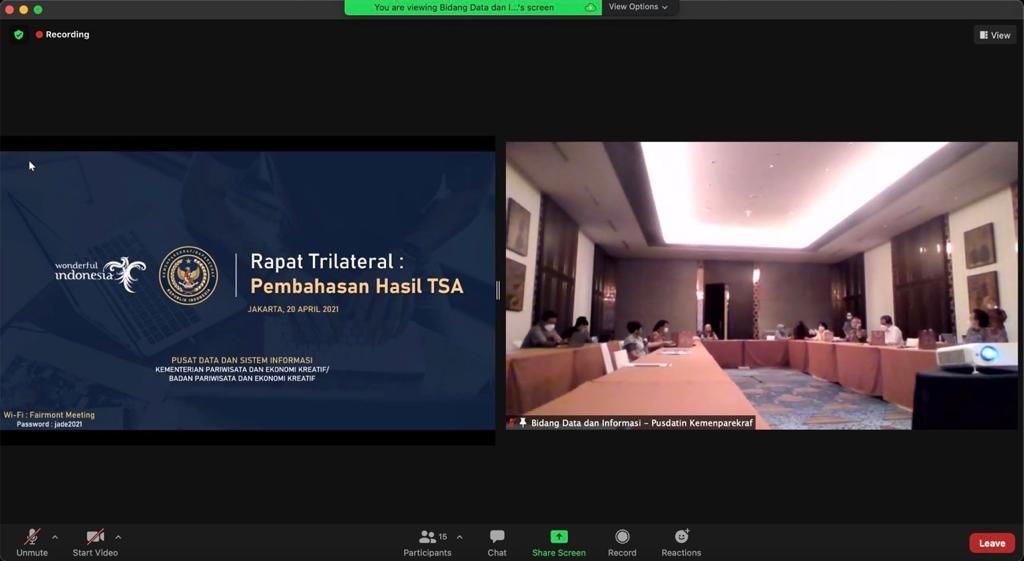Click the green encryption shield icon
Viewport: 1024px width, 561px height.
19,35
